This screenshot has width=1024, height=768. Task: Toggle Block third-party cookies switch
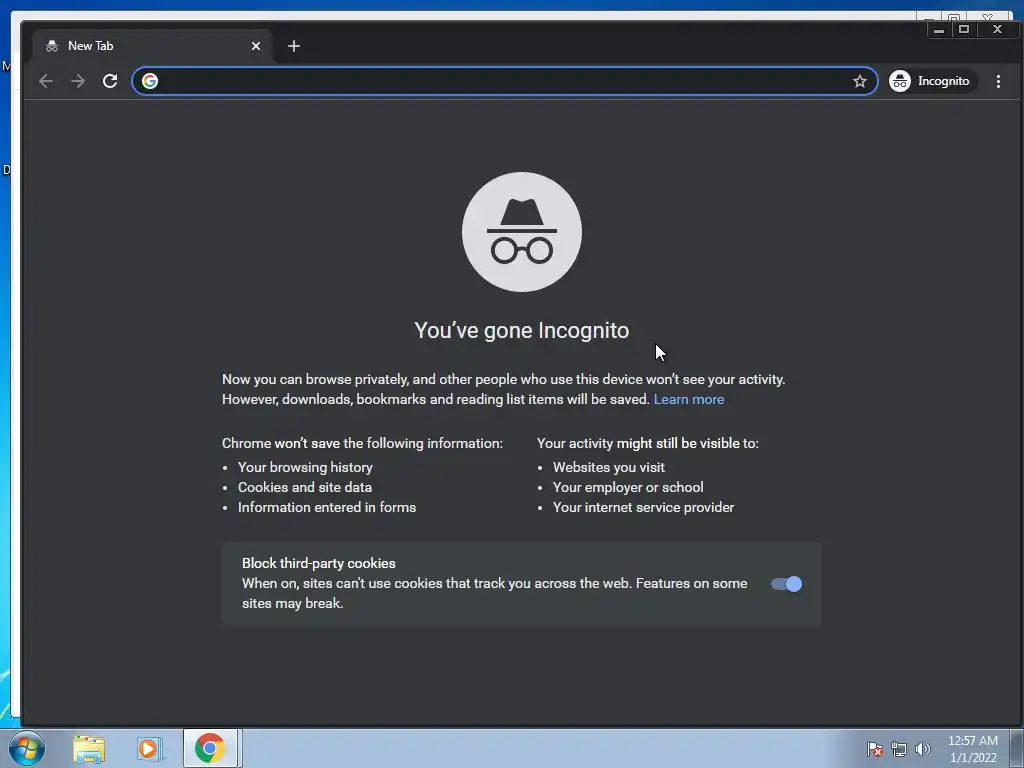coord(786,584)
